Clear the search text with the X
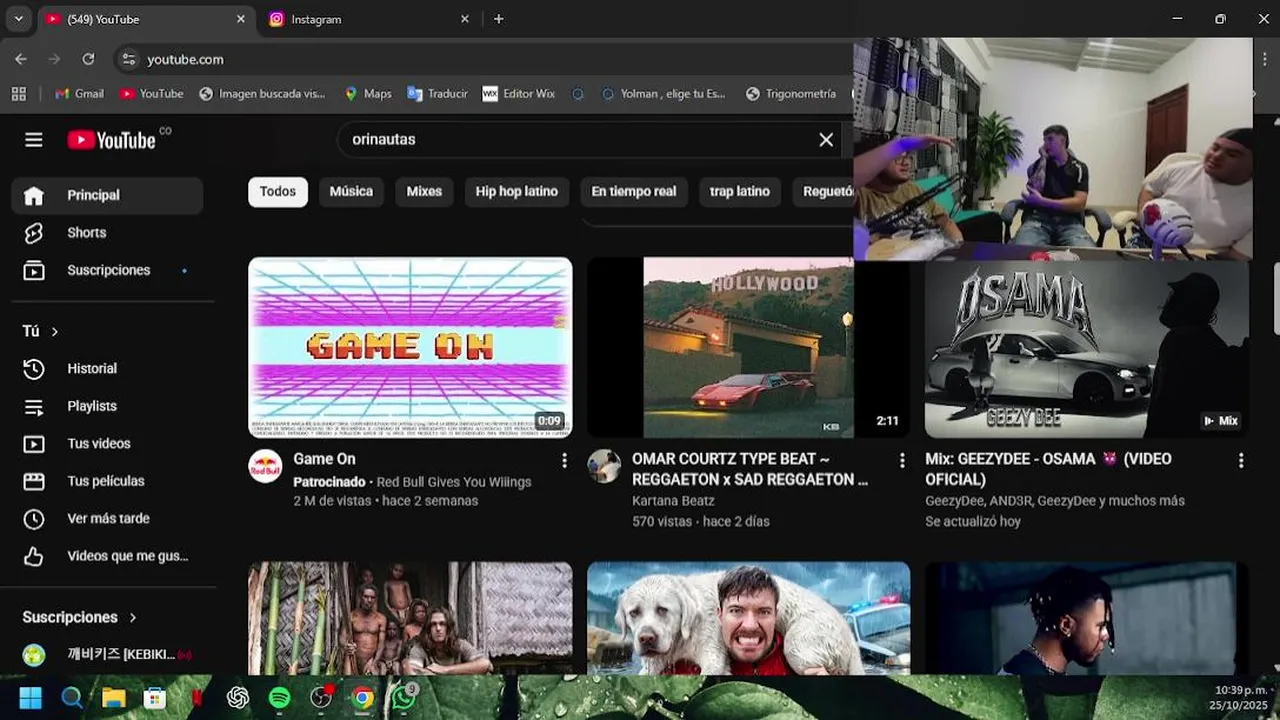The image size is (1280, 720). click(x=826, y=140)
